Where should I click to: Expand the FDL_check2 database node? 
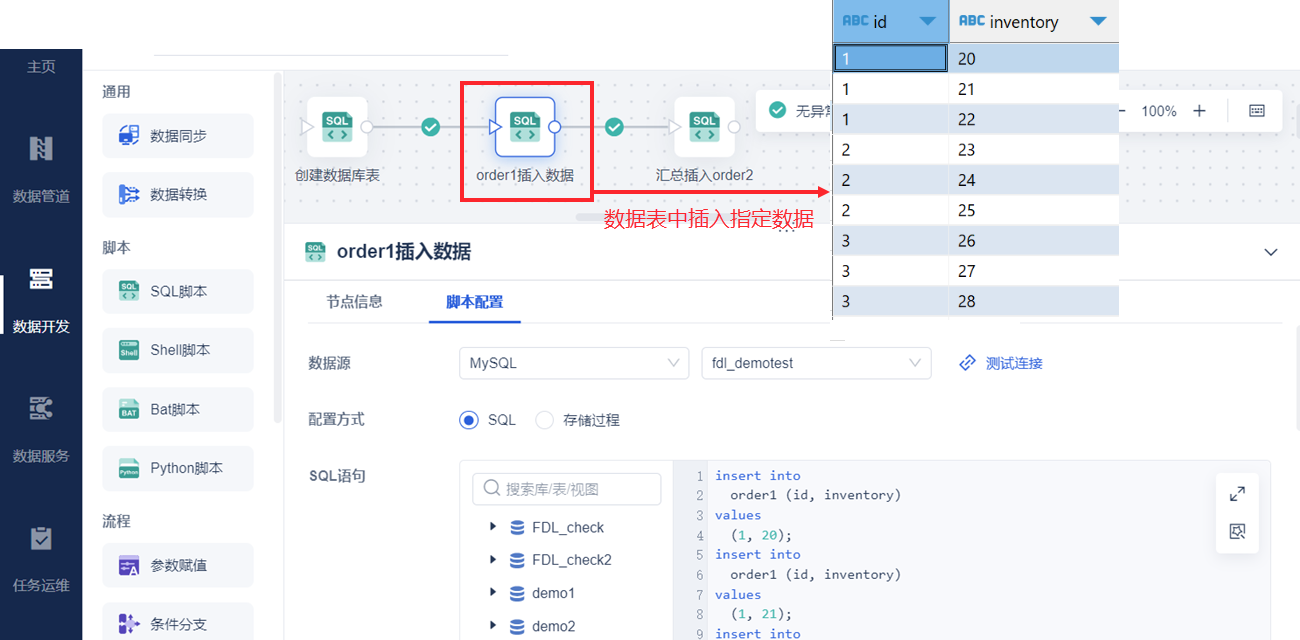(x=493, y=560)
